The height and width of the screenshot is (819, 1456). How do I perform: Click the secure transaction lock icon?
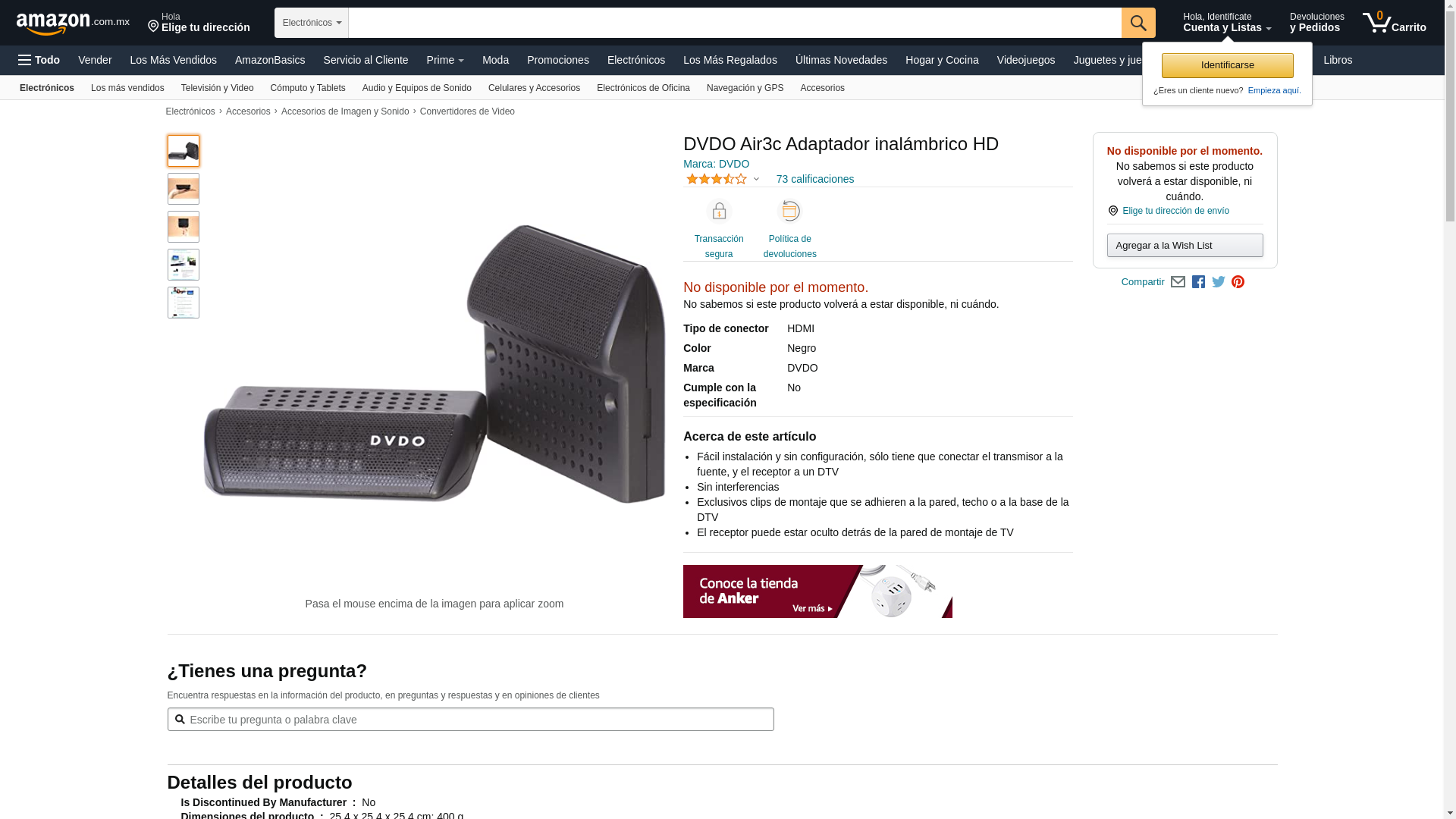(x=719, y=211)
